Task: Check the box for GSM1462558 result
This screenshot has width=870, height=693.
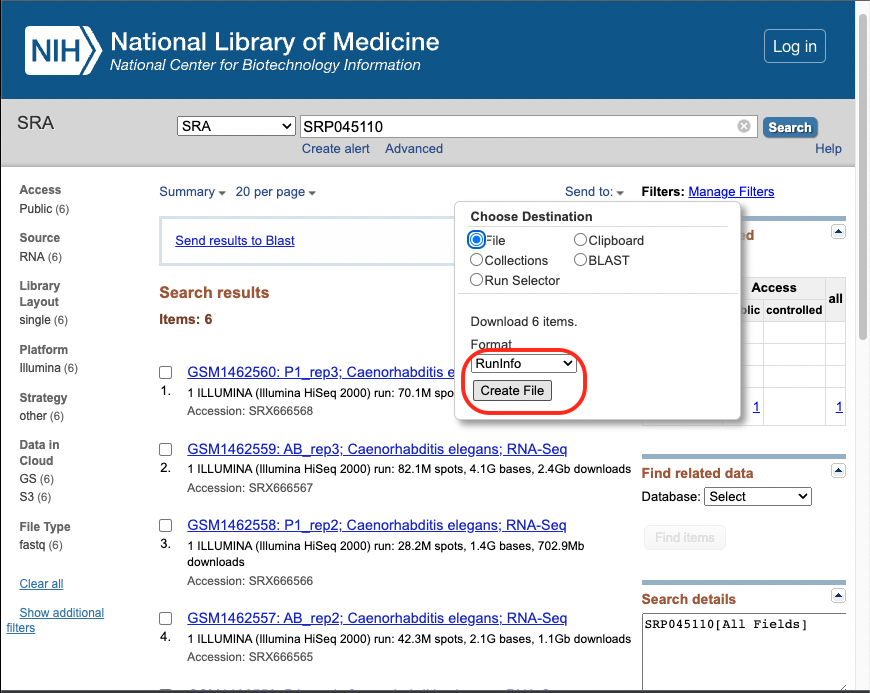Action: click(x=165, y=525)
